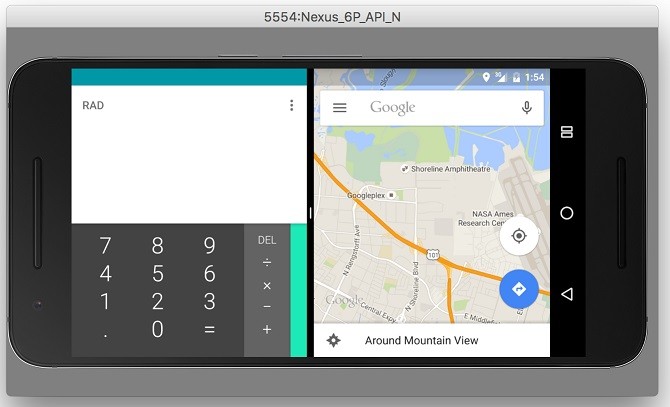Tap the 5 key on calculator
The image size is (670, 407).
pos(158,273)
